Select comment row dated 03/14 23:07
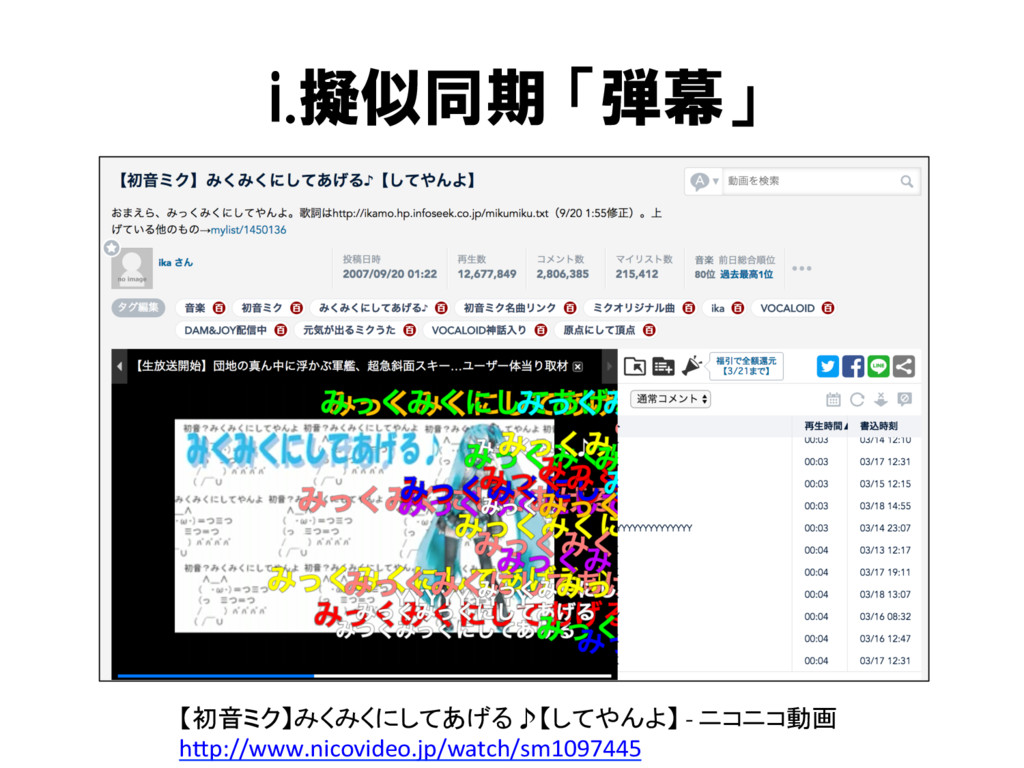 (x=771, y=528)
